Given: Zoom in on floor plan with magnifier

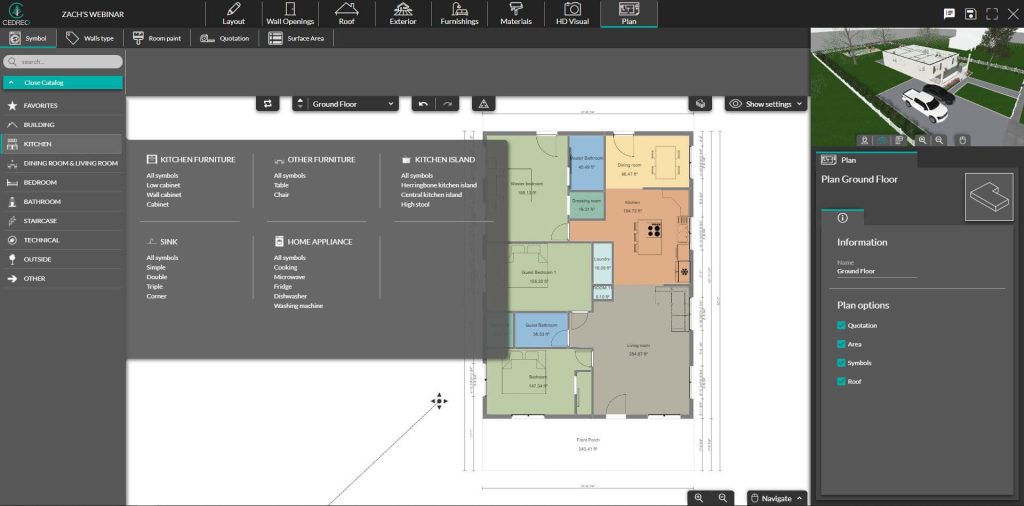Looking at the screenshot, I should click(699, 498).
